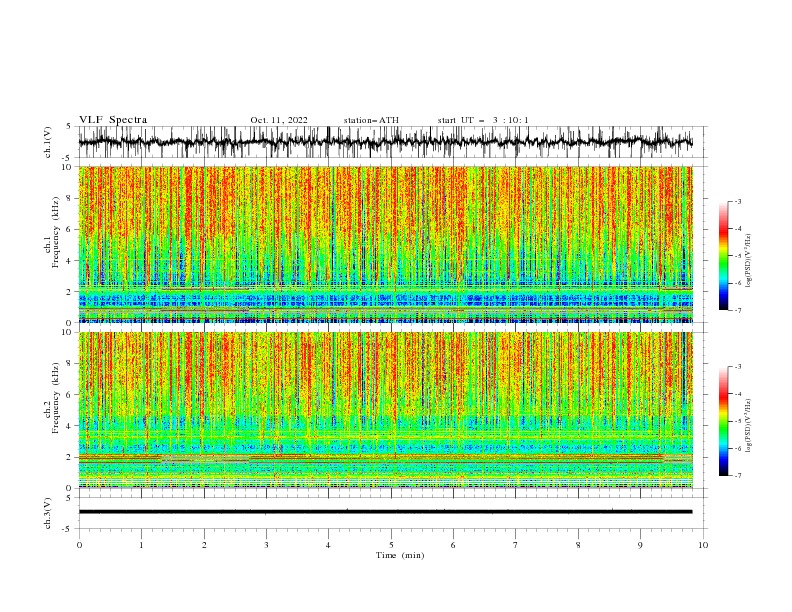Viewport: 792px width, 612px height.
Task: Click the "ch.3(V)" axis label
Action: click(x=48, y=513)
